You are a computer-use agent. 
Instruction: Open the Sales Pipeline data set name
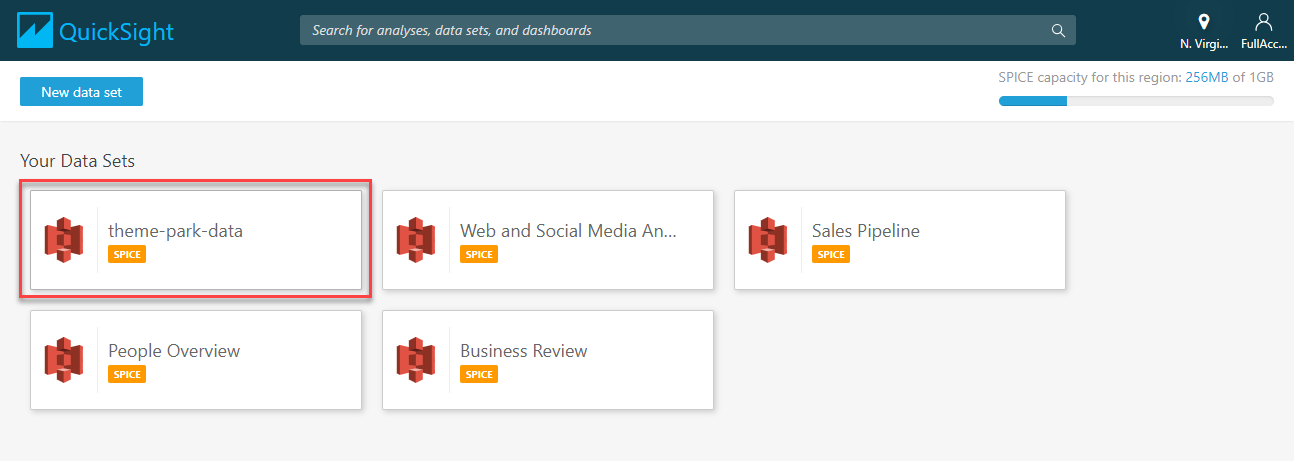point(866,231)
